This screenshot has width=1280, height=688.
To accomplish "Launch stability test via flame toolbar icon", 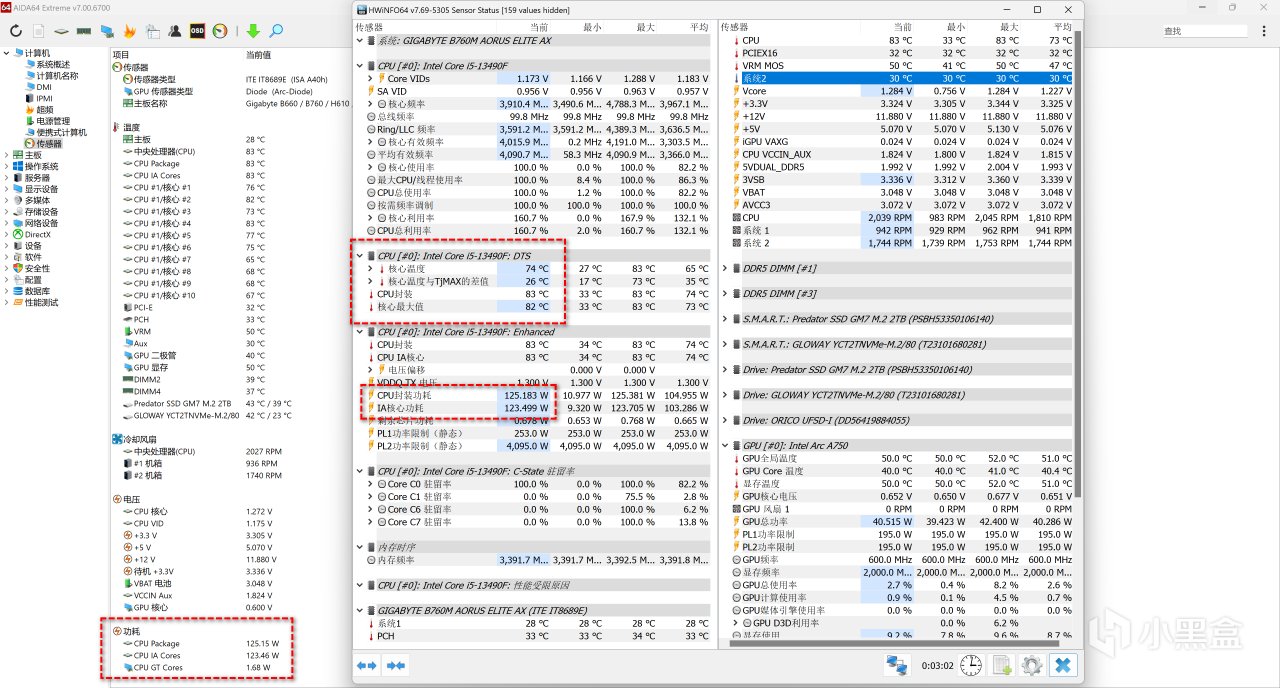I will coord(130,31).
